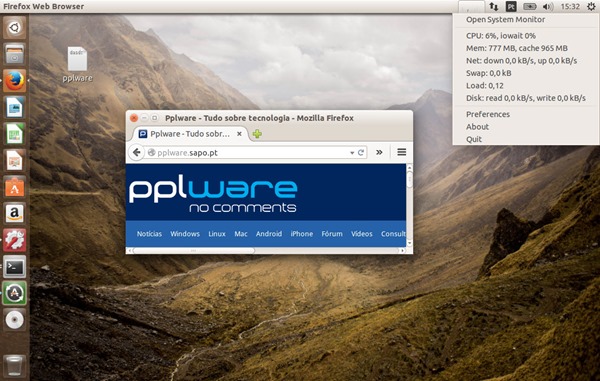Go back in Firefox

(137, 152)
